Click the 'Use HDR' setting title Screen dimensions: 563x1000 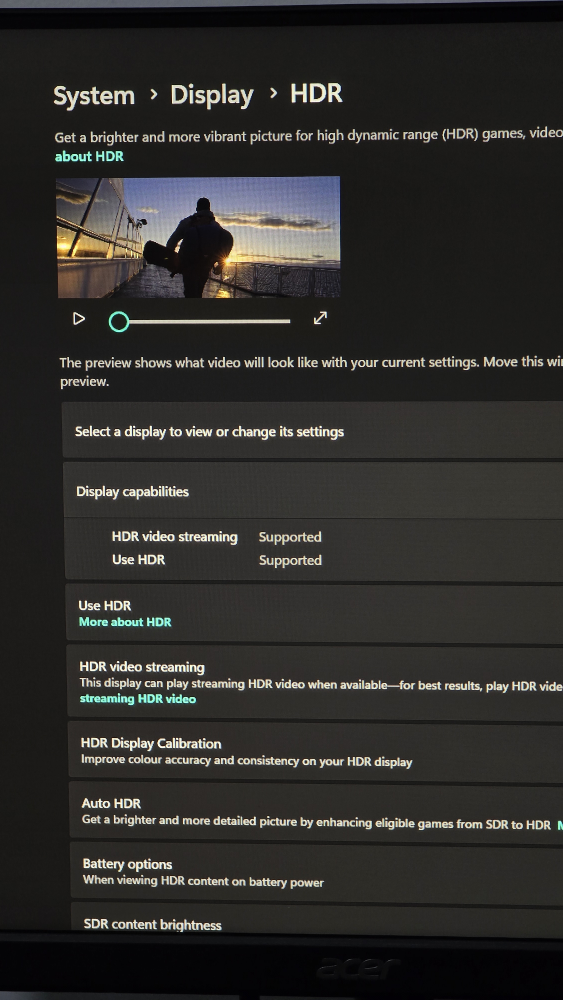[105, 605]
